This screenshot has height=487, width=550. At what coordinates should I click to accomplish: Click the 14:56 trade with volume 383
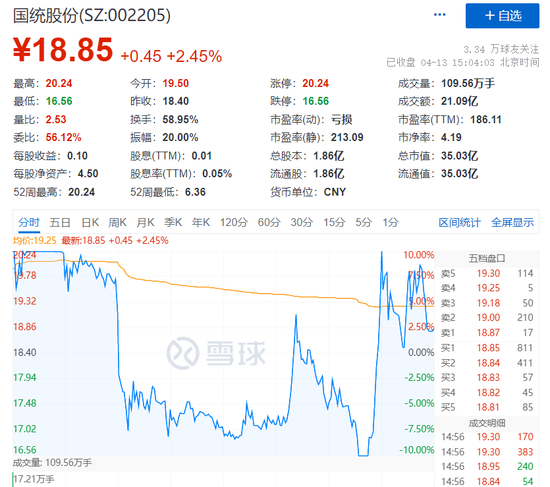pyautogui.click(x=487, y=452)
